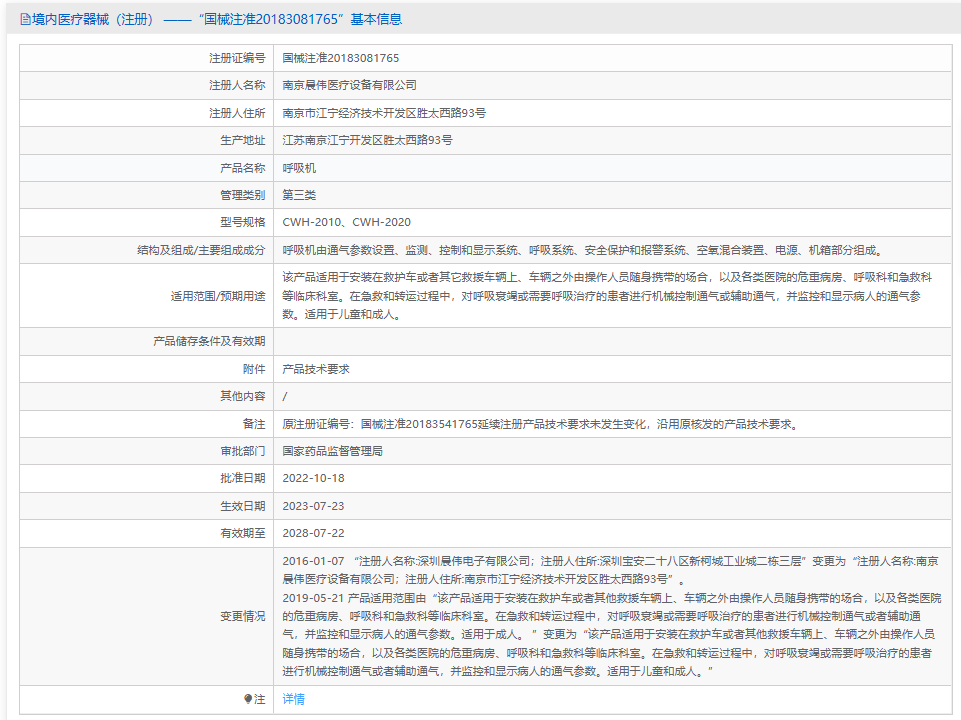The width and height of the screenshot is (961, 720).
Task: Click the expiry date 2028-07-22
Action: coord(314,533)
